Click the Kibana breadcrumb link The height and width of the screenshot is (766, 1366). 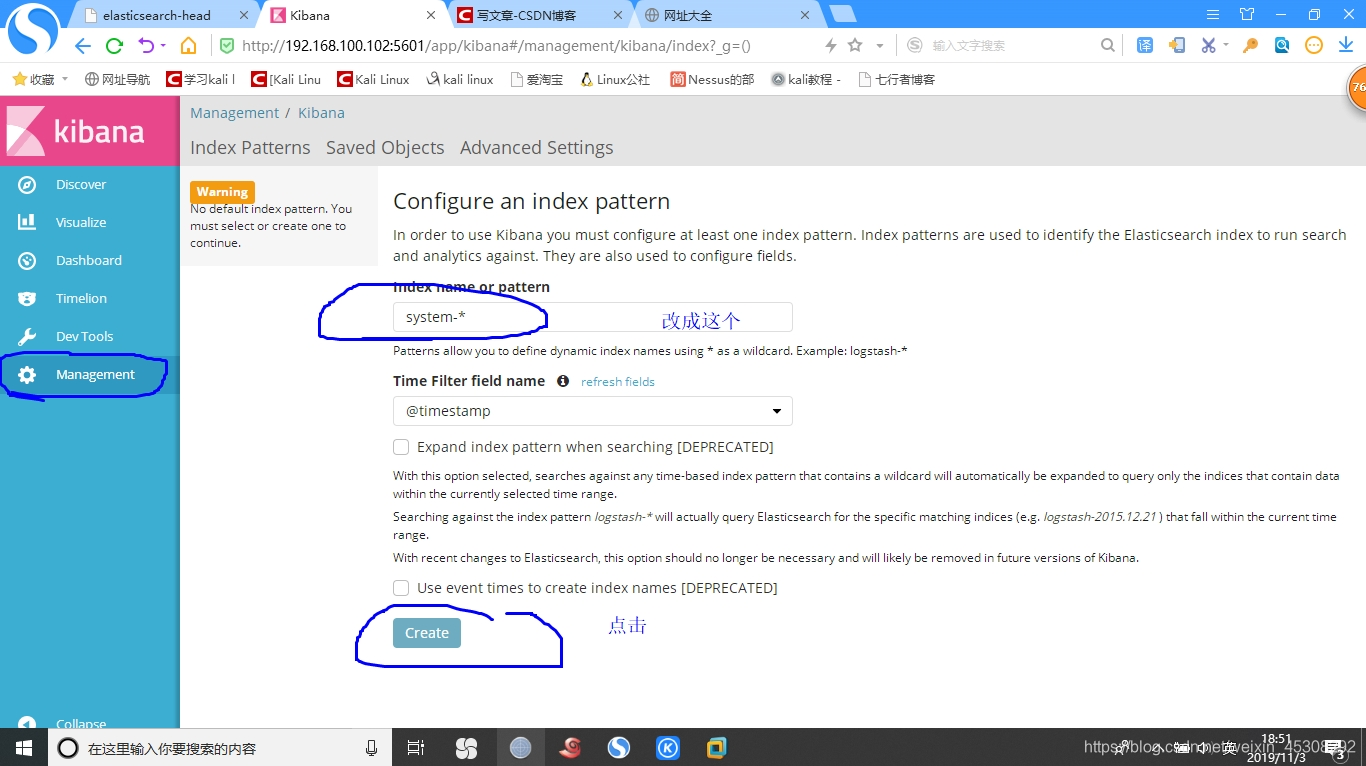coord(321,113)
